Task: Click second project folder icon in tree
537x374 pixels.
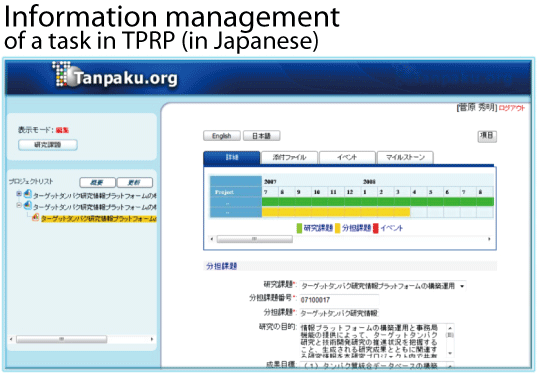Action: pos(28,205)
